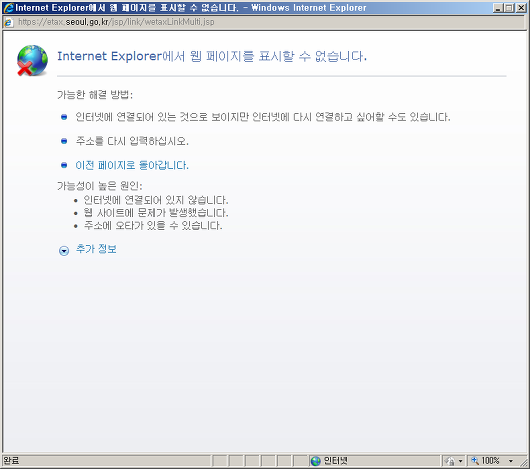Viewport: 530px width, 469px height.
Task: Open the security dropdown arrow in status bar
Action: point(460,461)
